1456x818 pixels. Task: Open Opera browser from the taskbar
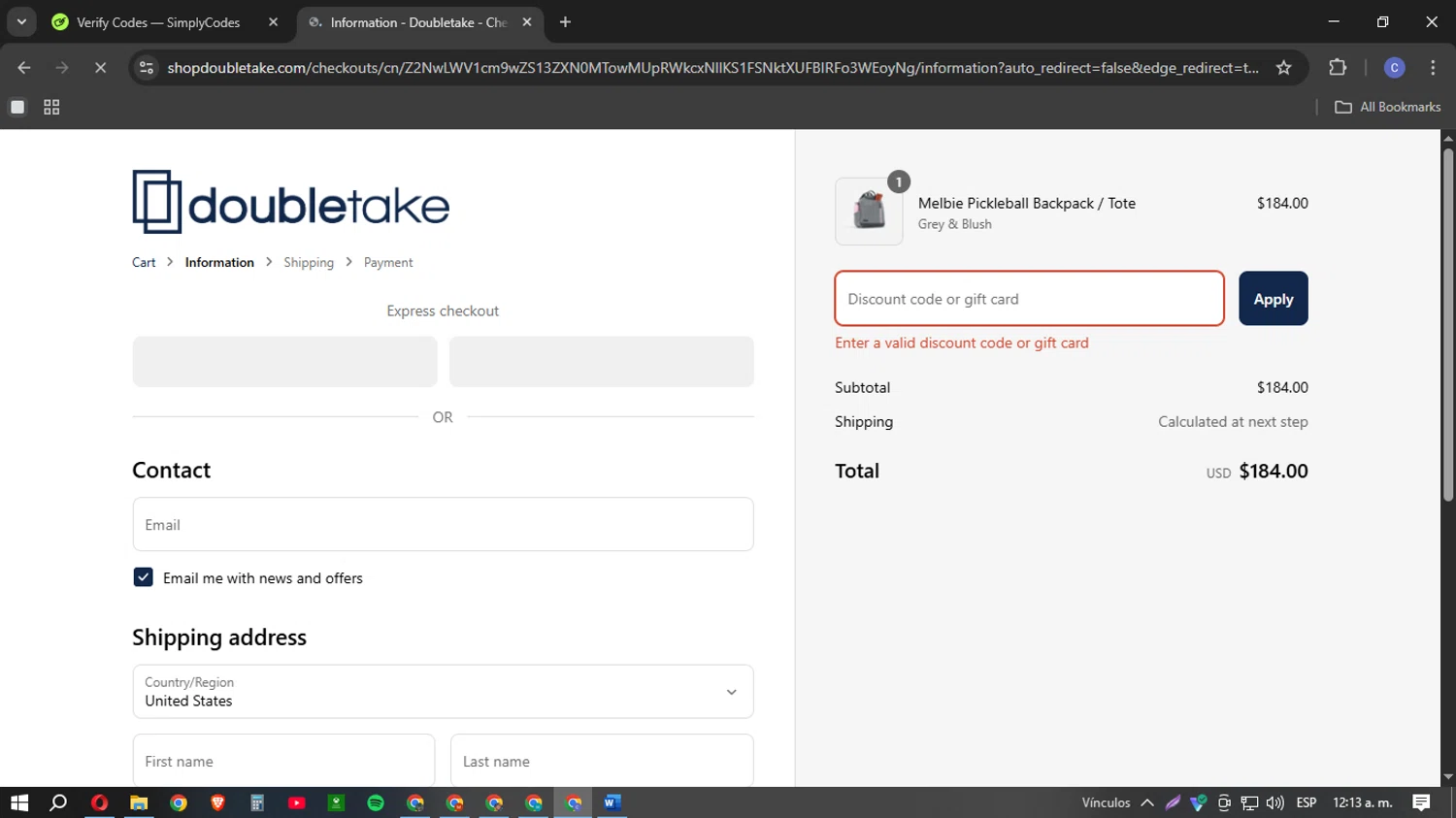tap(99, 802)
